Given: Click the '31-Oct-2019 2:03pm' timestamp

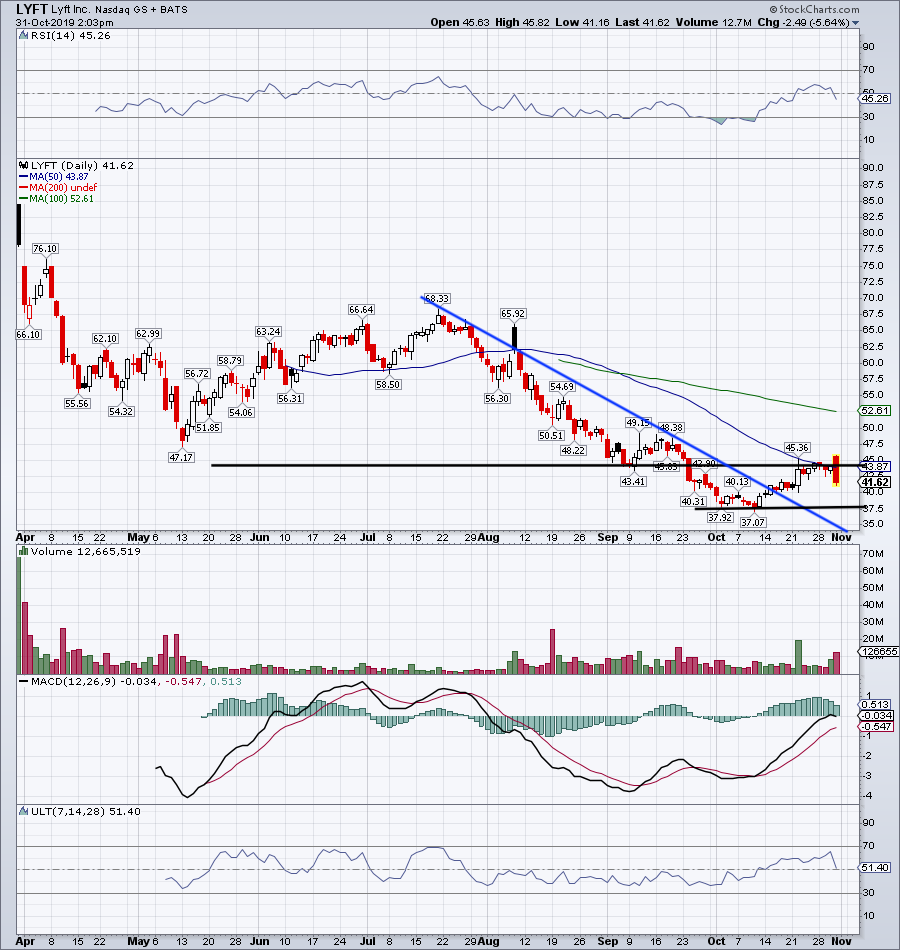Looking at the screenshot, I should tap(64, 22).
